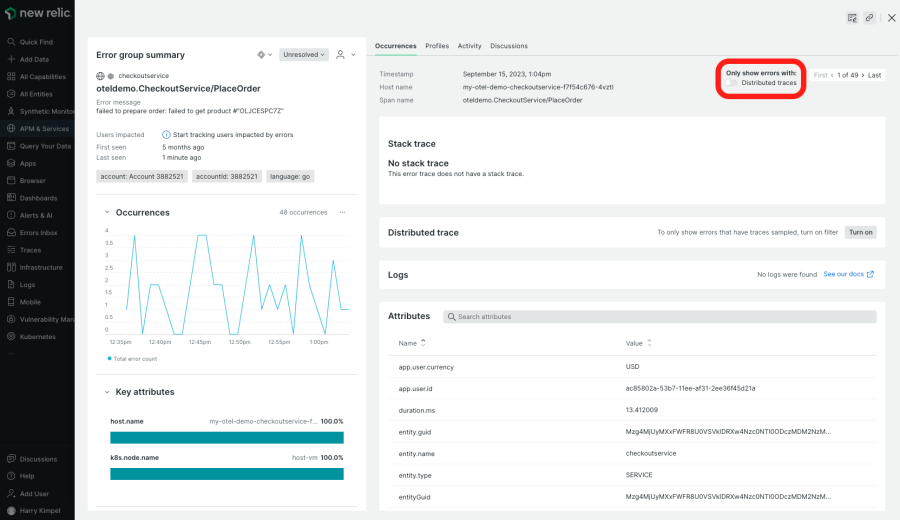This screenshot has height=520, width=900.
Task: Open the error group settings dropdown
Action: (264, 55)
